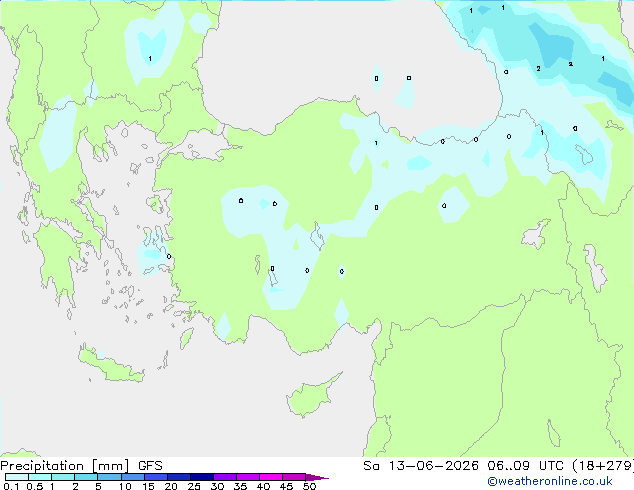634x490 pixels.
Task: Click the '5' legend scale label
Action: tap(98, 486)
